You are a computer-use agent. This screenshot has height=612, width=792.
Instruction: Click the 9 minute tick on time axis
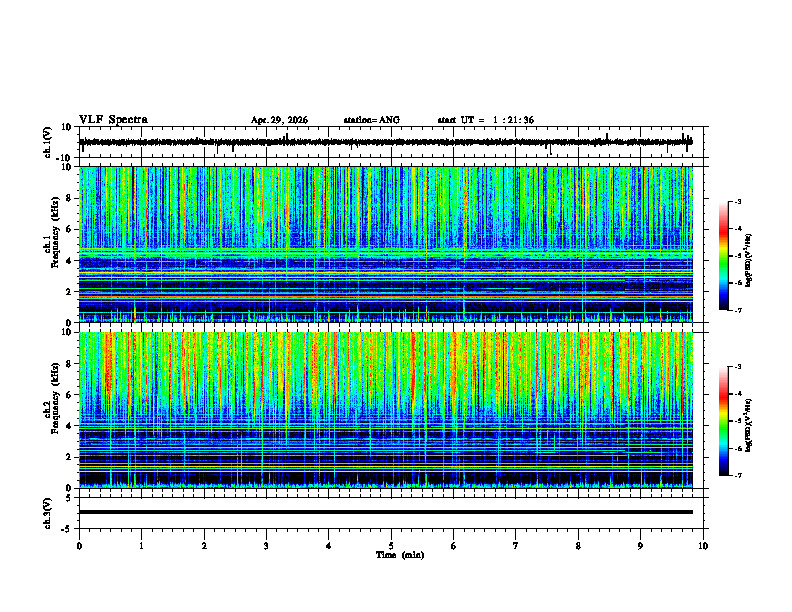click(640, 546)
